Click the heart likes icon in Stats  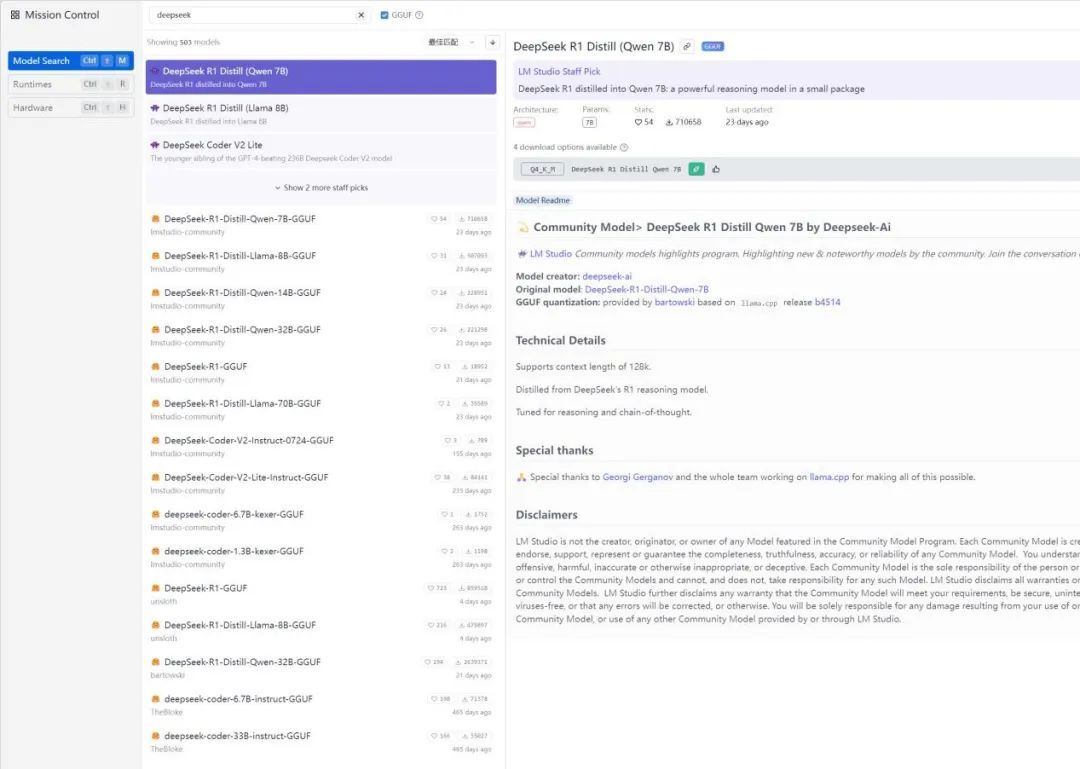point(638,122)
